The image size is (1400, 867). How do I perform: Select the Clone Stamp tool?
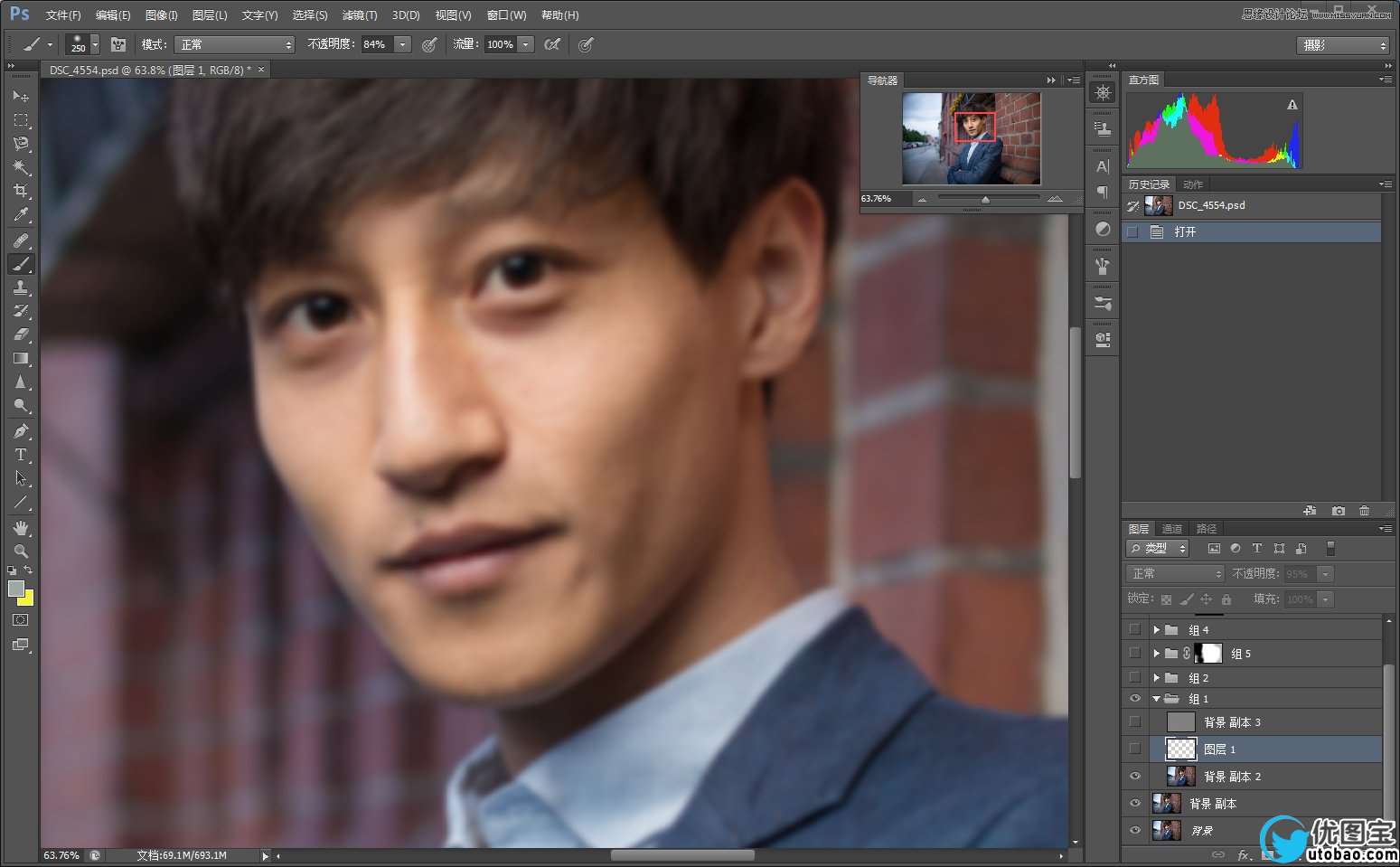click(21, 287)
